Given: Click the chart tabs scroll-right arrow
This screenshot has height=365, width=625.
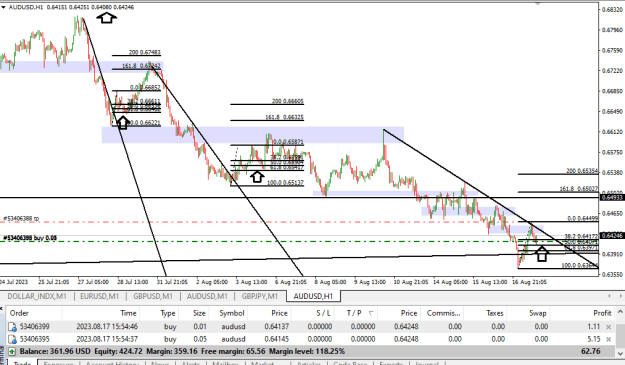Looking at the screenshot, I should [x=620, y=296].
